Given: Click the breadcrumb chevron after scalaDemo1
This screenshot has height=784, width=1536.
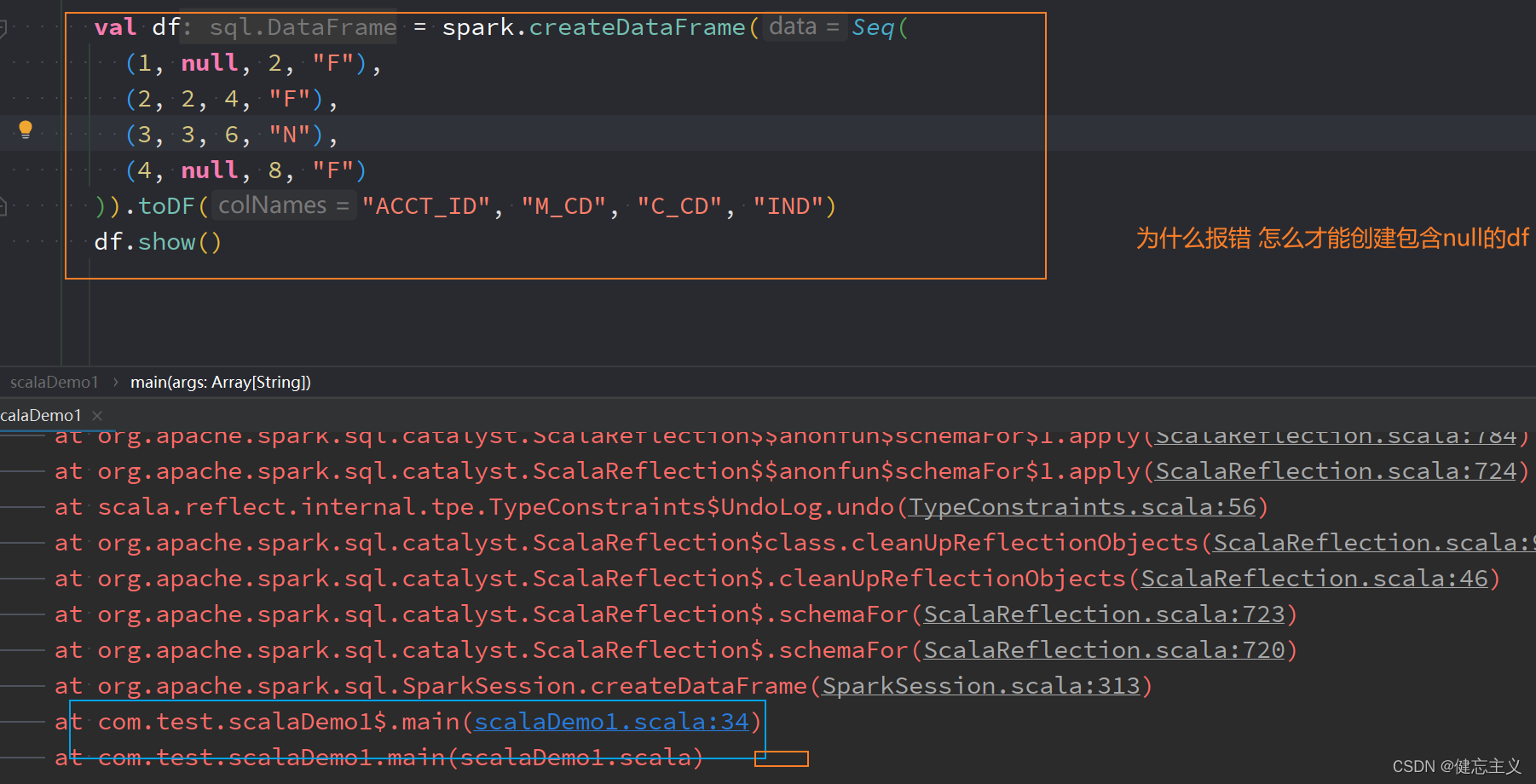Looking at the screenshot, I should pyautogui.click(x=115, y=382).
